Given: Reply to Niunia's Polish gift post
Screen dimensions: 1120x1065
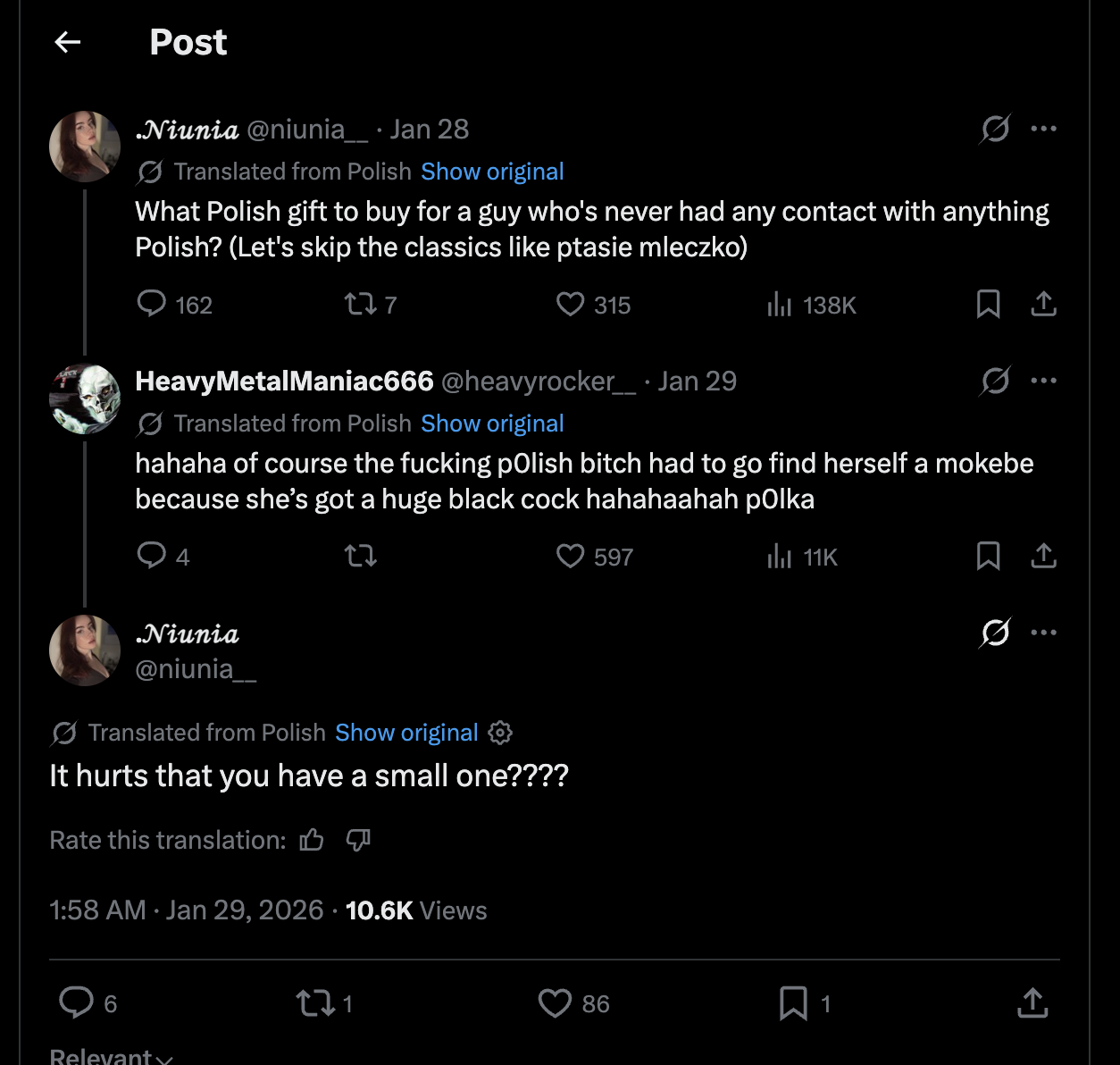Looking at the screenshot, I should pos(152,305).
